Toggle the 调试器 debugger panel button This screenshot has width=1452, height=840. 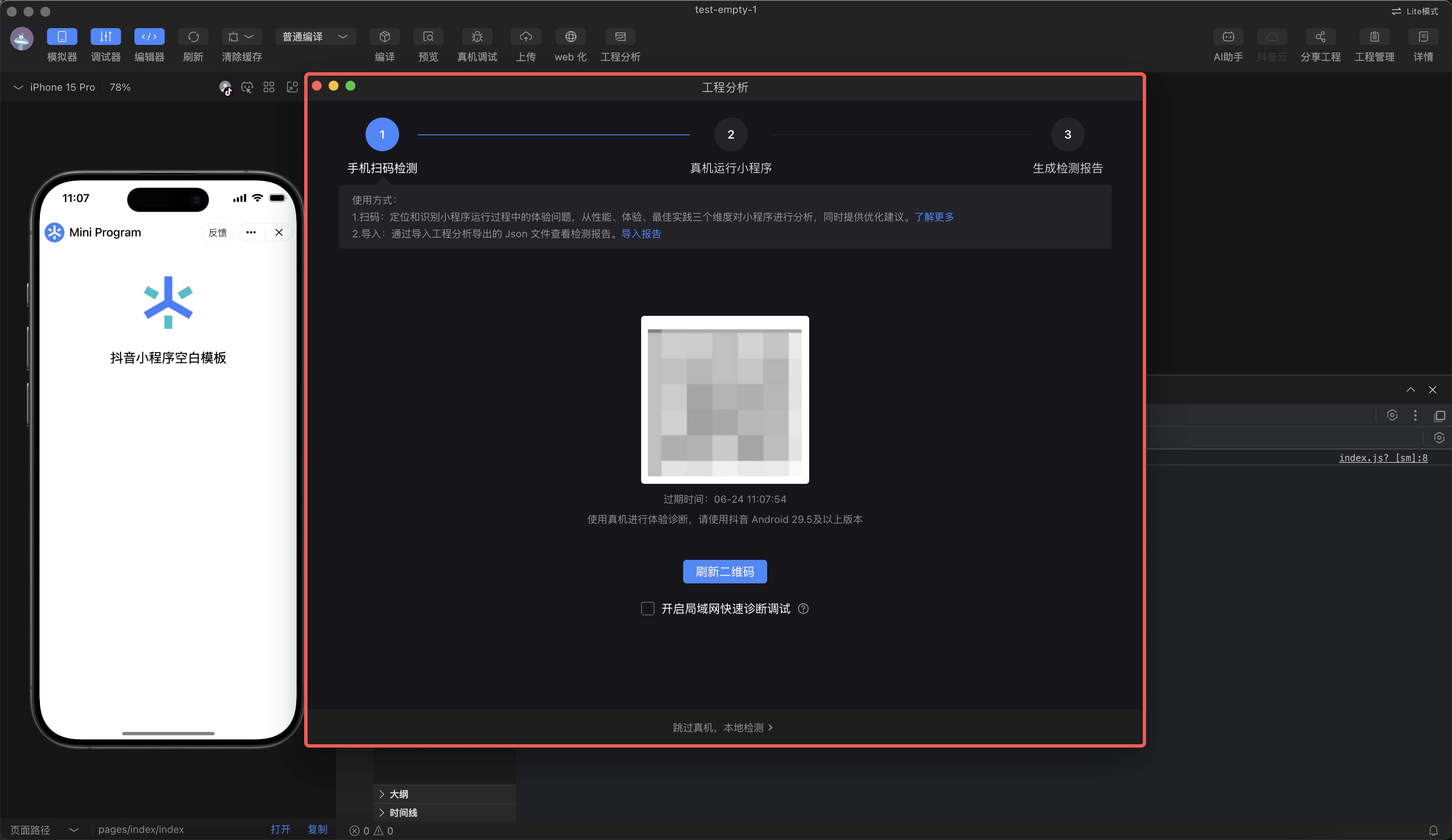pos(105,37)
